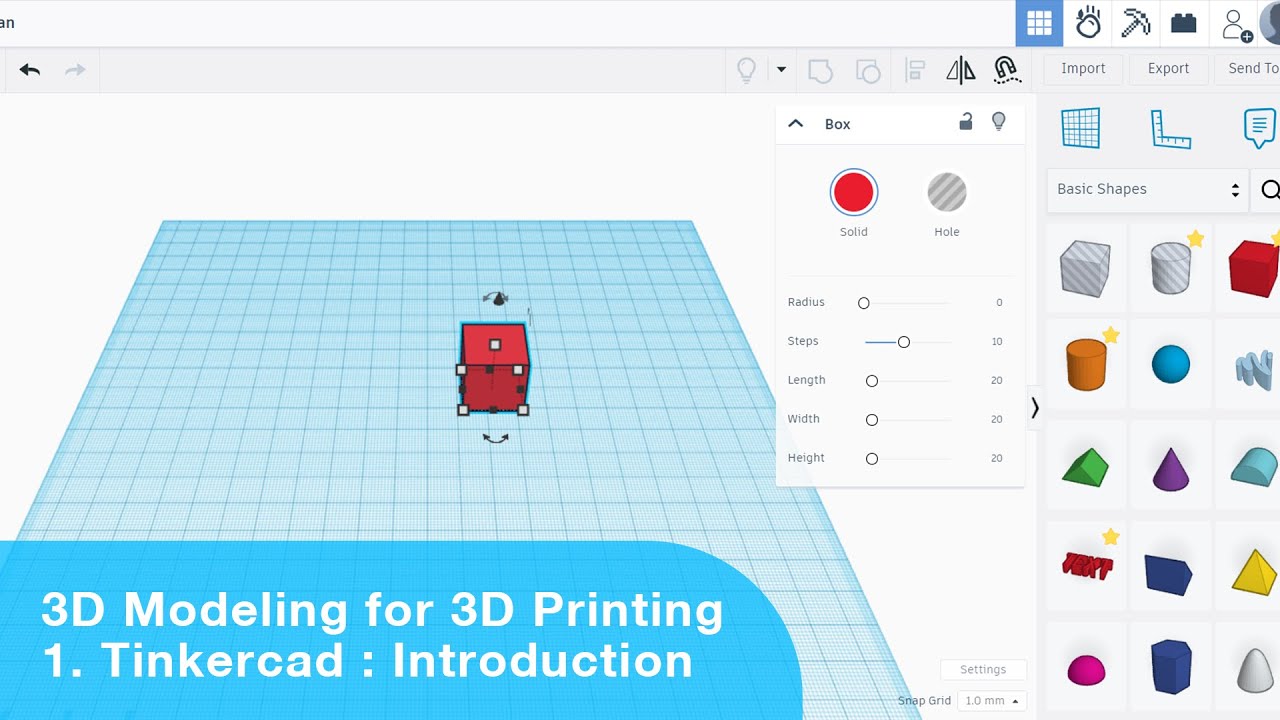This screenshot has height=720, width=1280.
Task: Pick the navy Polygon shape
Action: (x=1171, y=667)
